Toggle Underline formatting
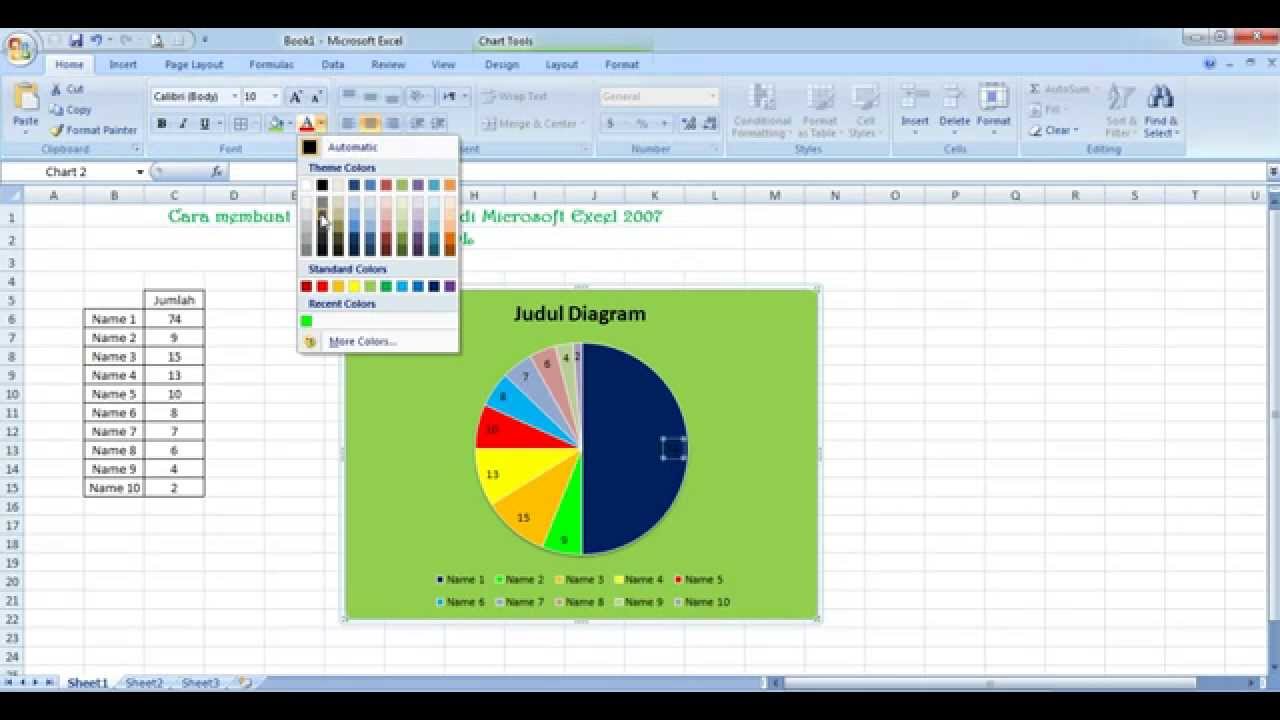The height and width of the screenshot is (720, 1280). pyautogui.click(x=205, y=124)
